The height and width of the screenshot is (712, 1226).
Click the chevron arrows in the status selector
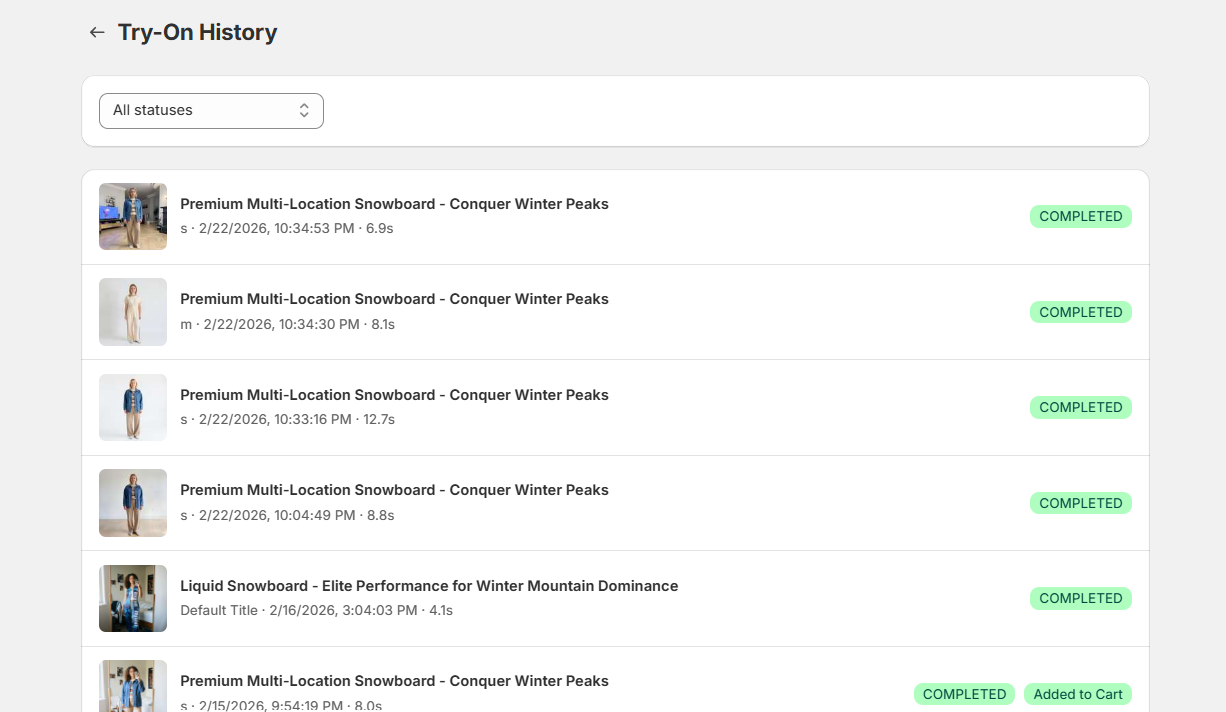click(x=304, y=110)
